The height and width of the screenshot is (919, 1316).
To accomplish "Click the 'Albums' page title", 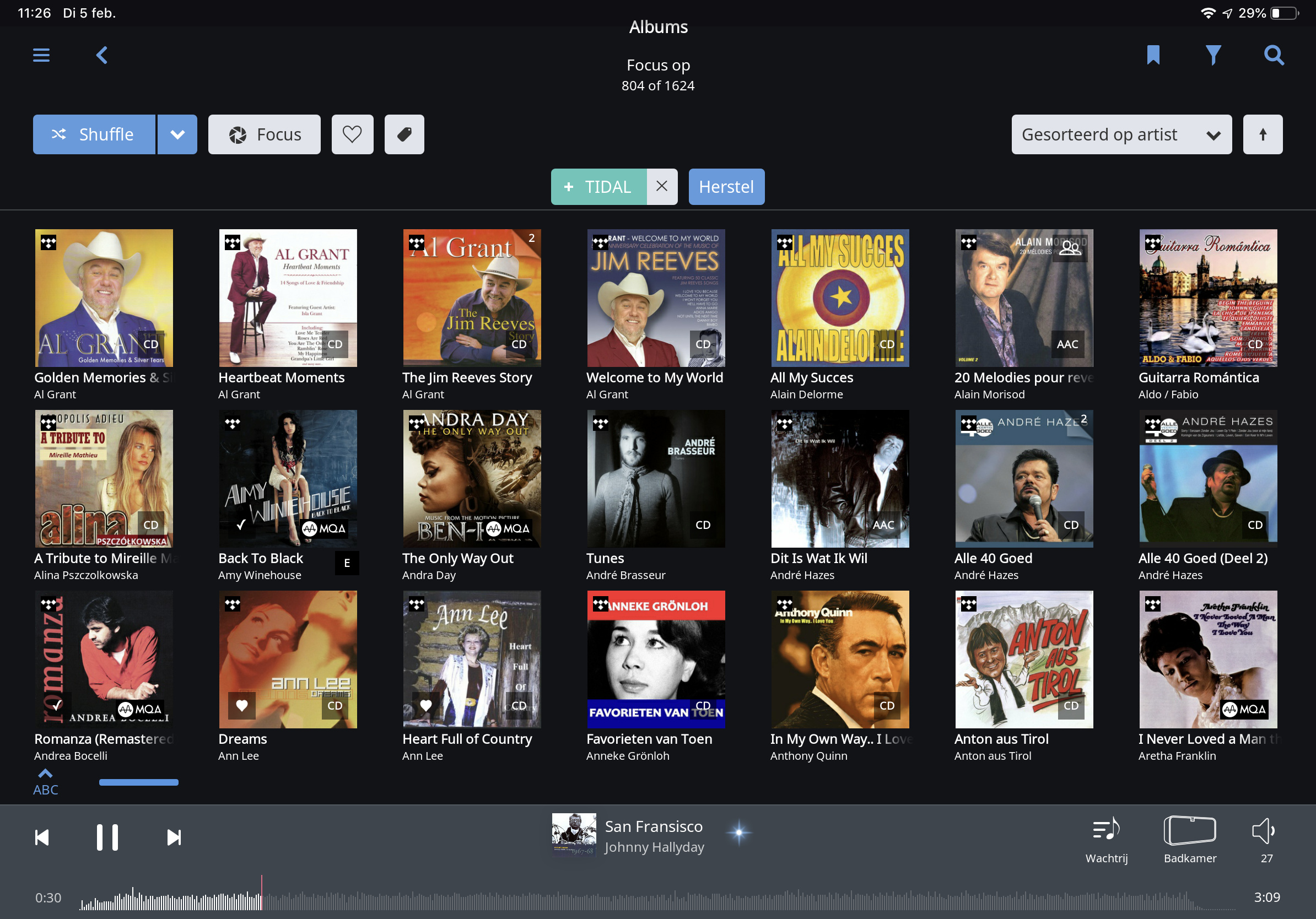I will pyautogui.click(x=658, y=27).
